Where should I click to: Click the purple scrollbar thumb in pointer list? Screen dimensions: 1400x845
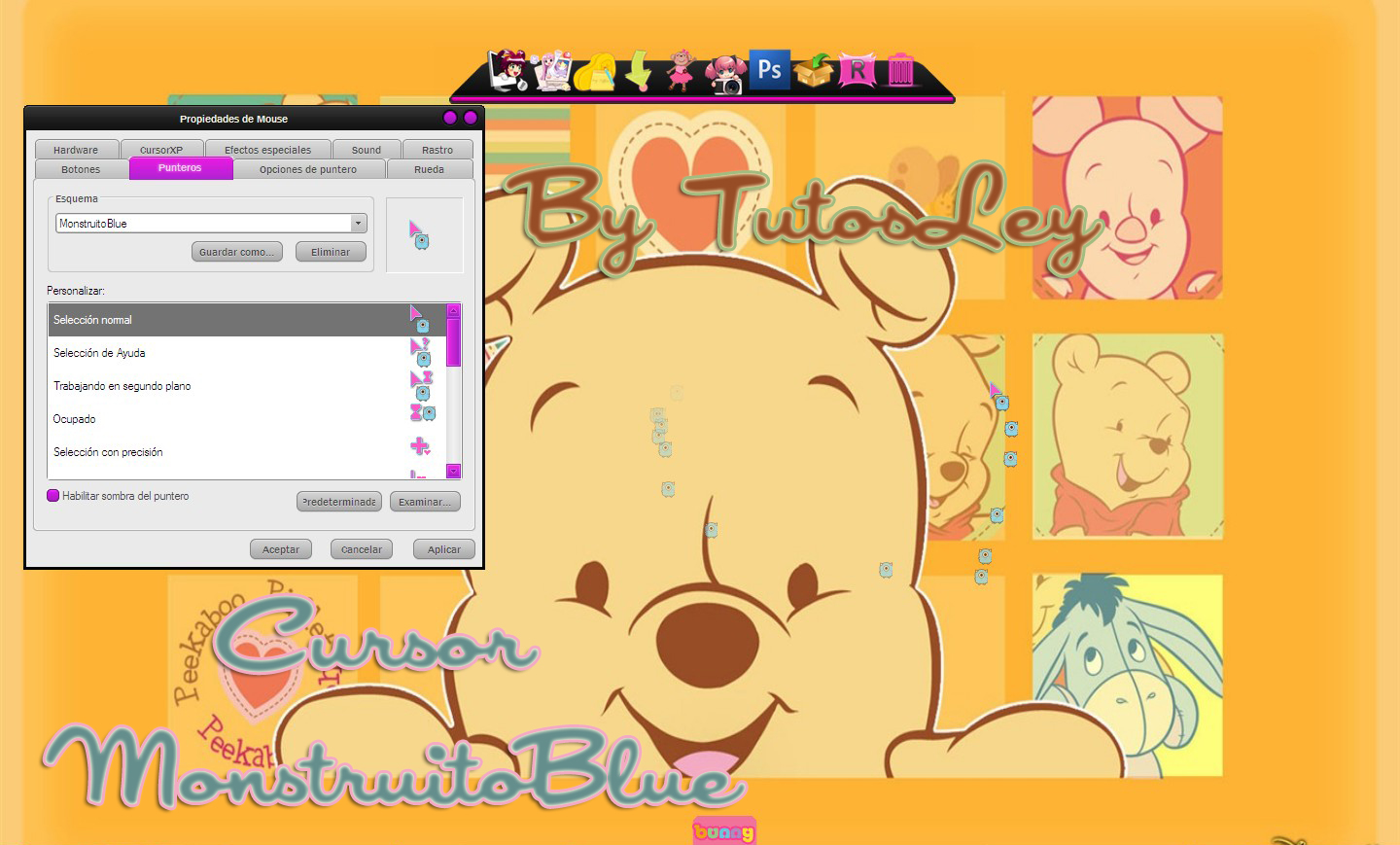[453, 342]
